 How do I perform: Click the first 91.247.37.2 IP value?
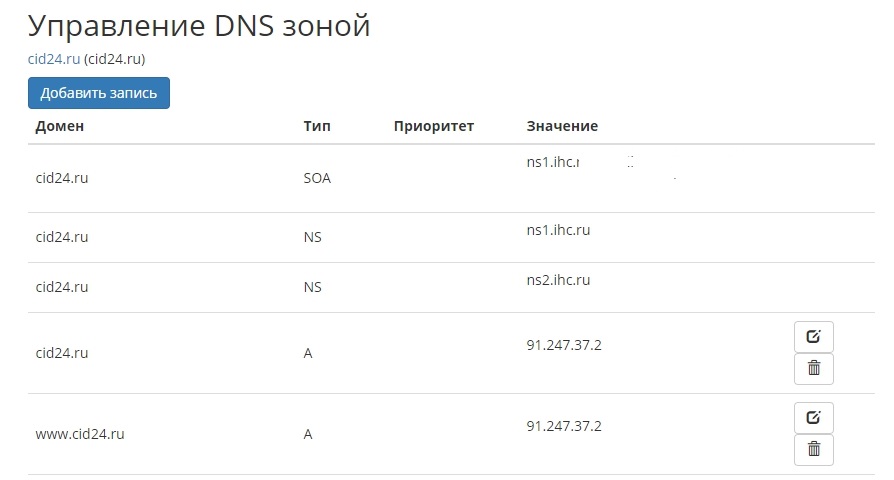564,345
